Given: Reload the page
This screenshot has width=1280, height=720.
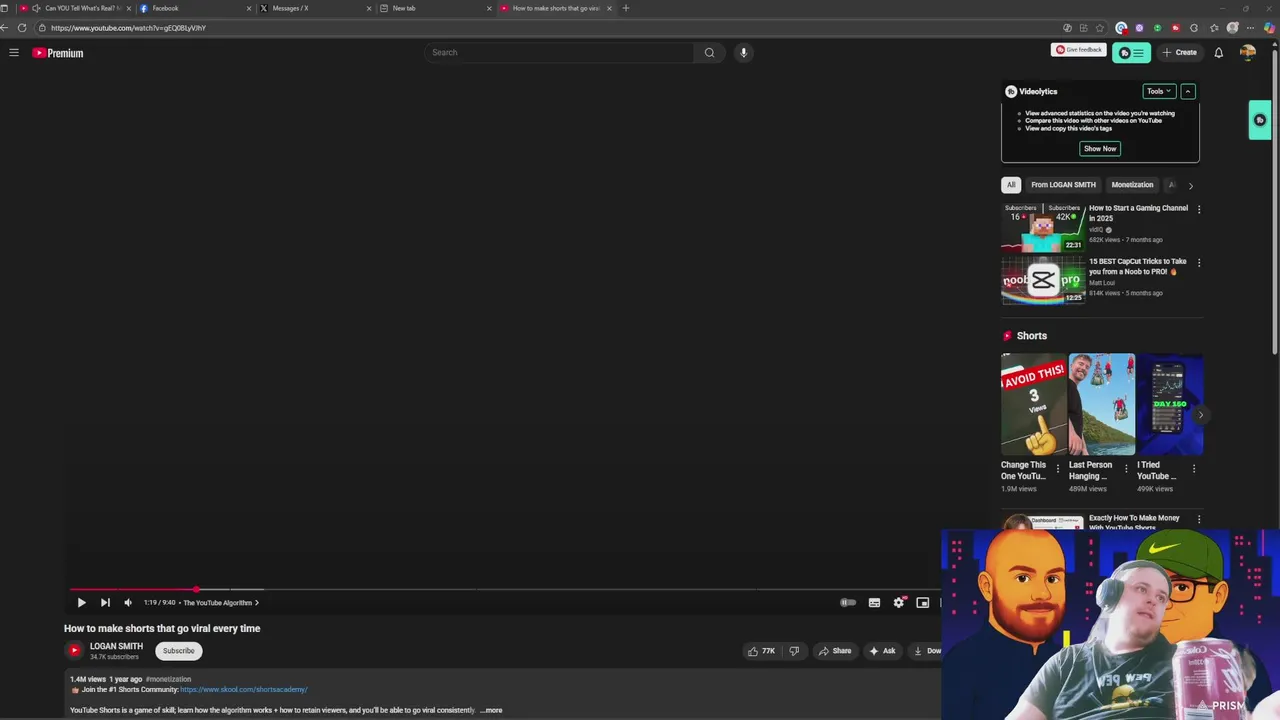Looking at the screenshot, I should pos(22,28).
